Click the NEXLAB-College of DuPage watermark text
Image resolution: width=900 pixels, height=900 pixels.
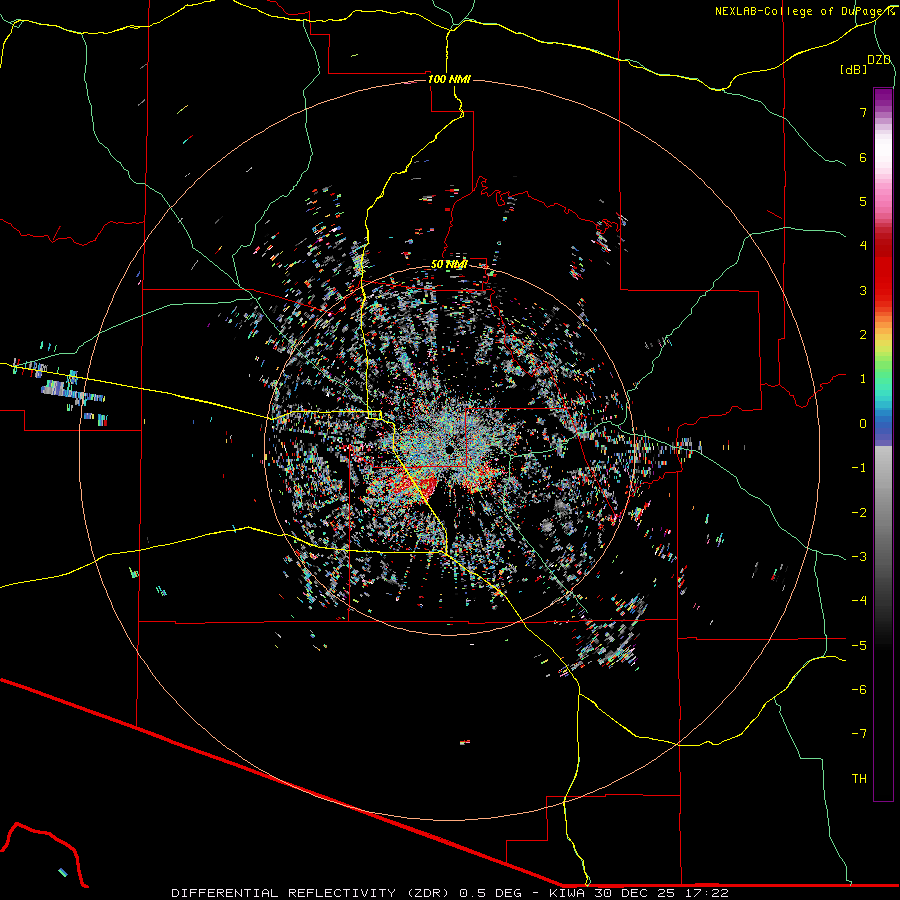(x=804, y=11)
